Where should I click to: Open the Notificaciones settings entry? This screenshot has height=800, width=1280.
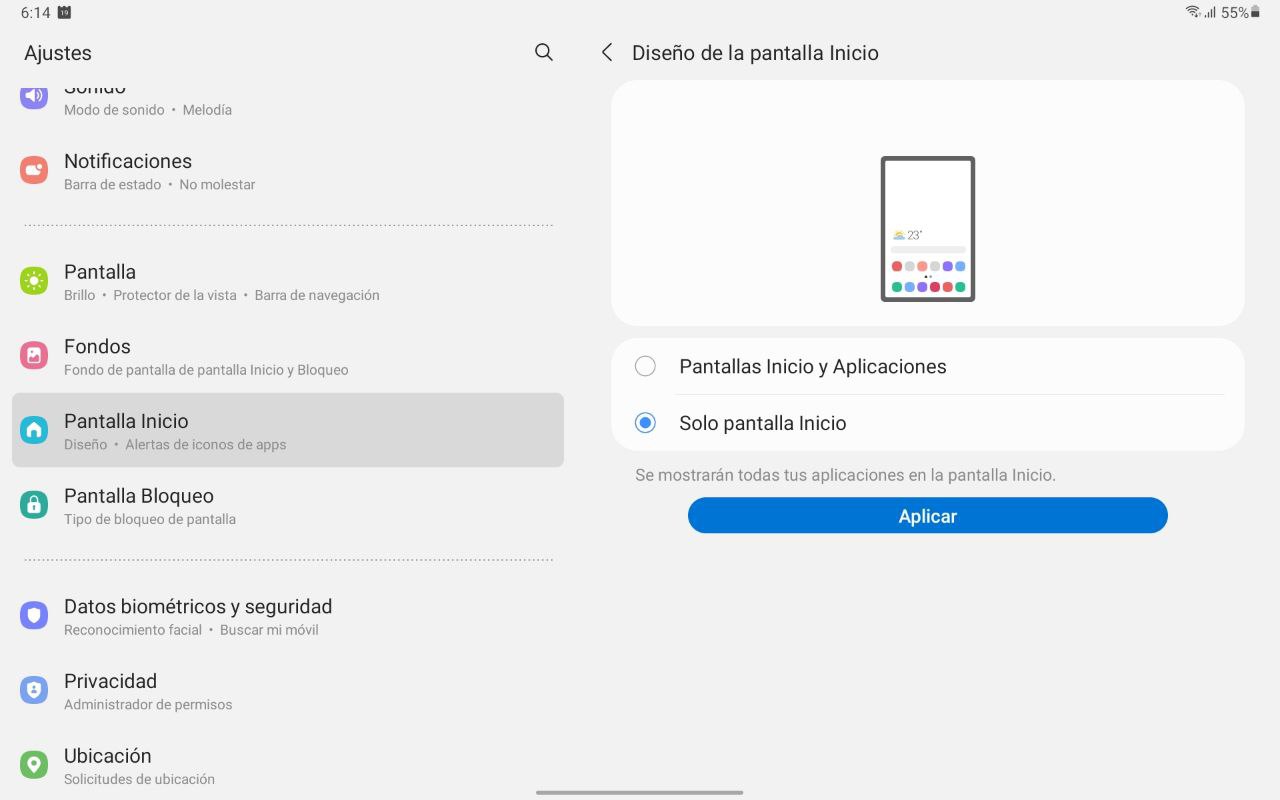pos(128,162)
